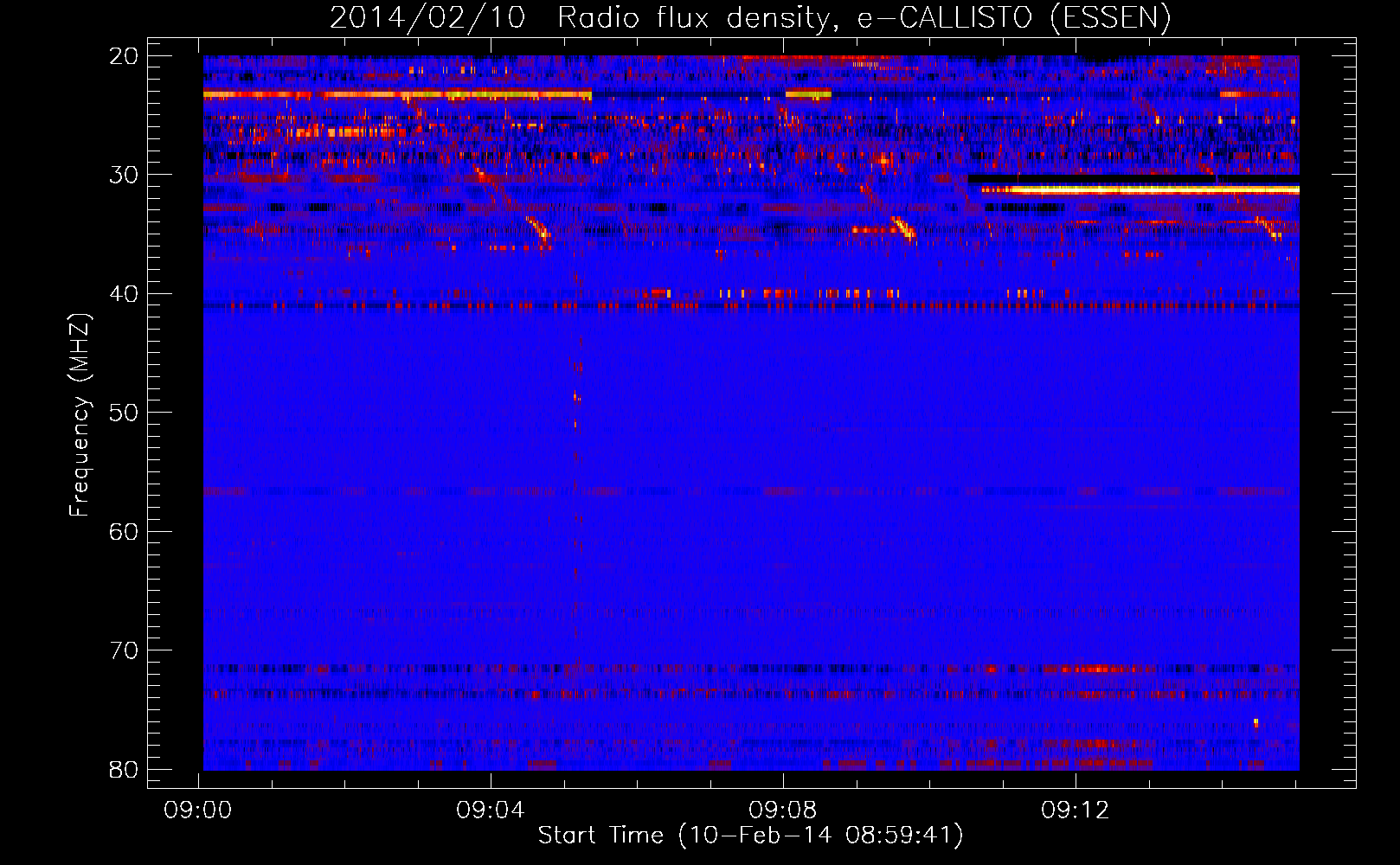Click the 'Frequency (MHZ)' y-axis label
Screen dimensions: 1400x865
[79, 415]
